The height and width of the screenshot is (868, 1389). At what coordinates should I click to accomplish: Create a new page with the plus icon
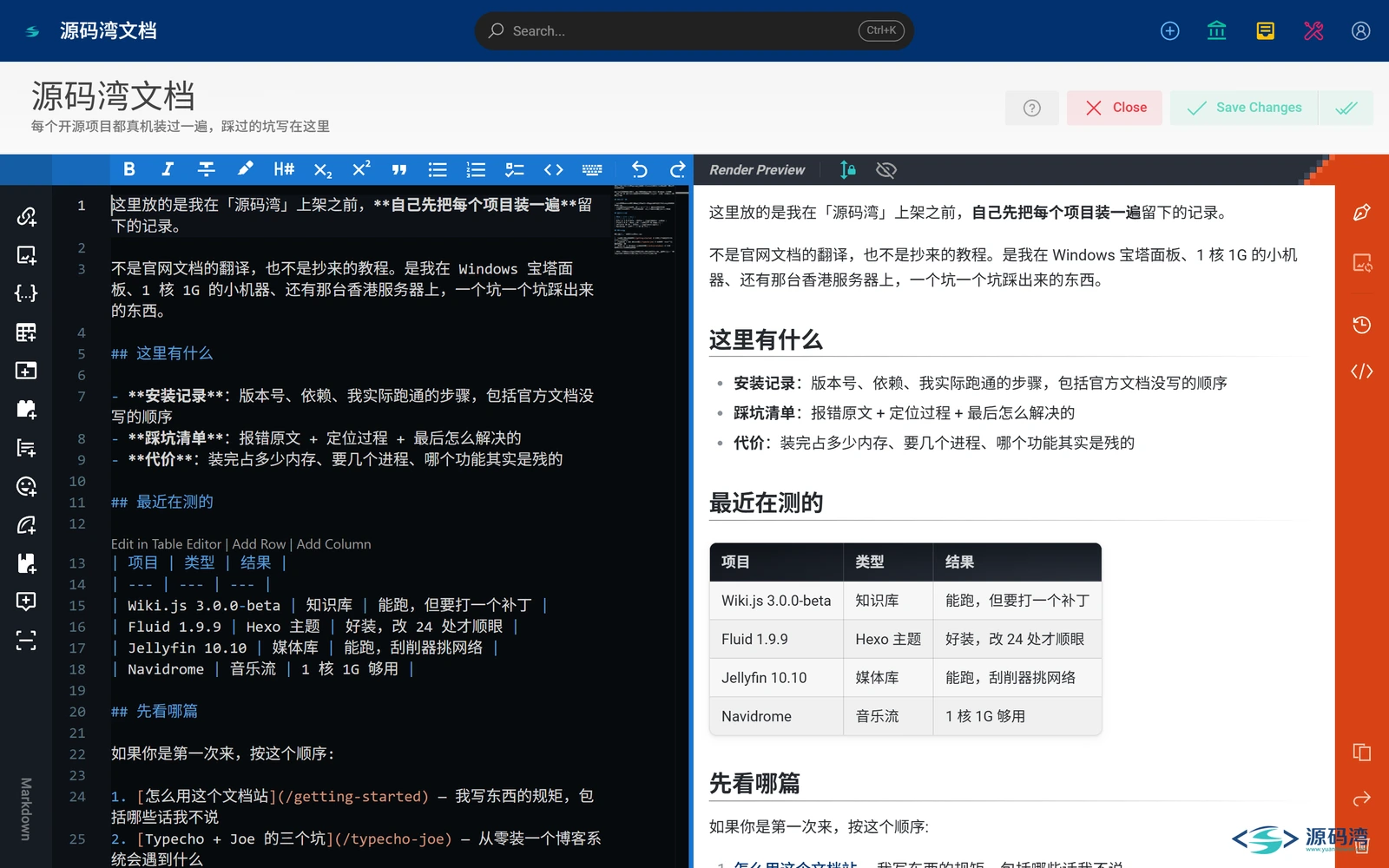(x=1170, y=31)
